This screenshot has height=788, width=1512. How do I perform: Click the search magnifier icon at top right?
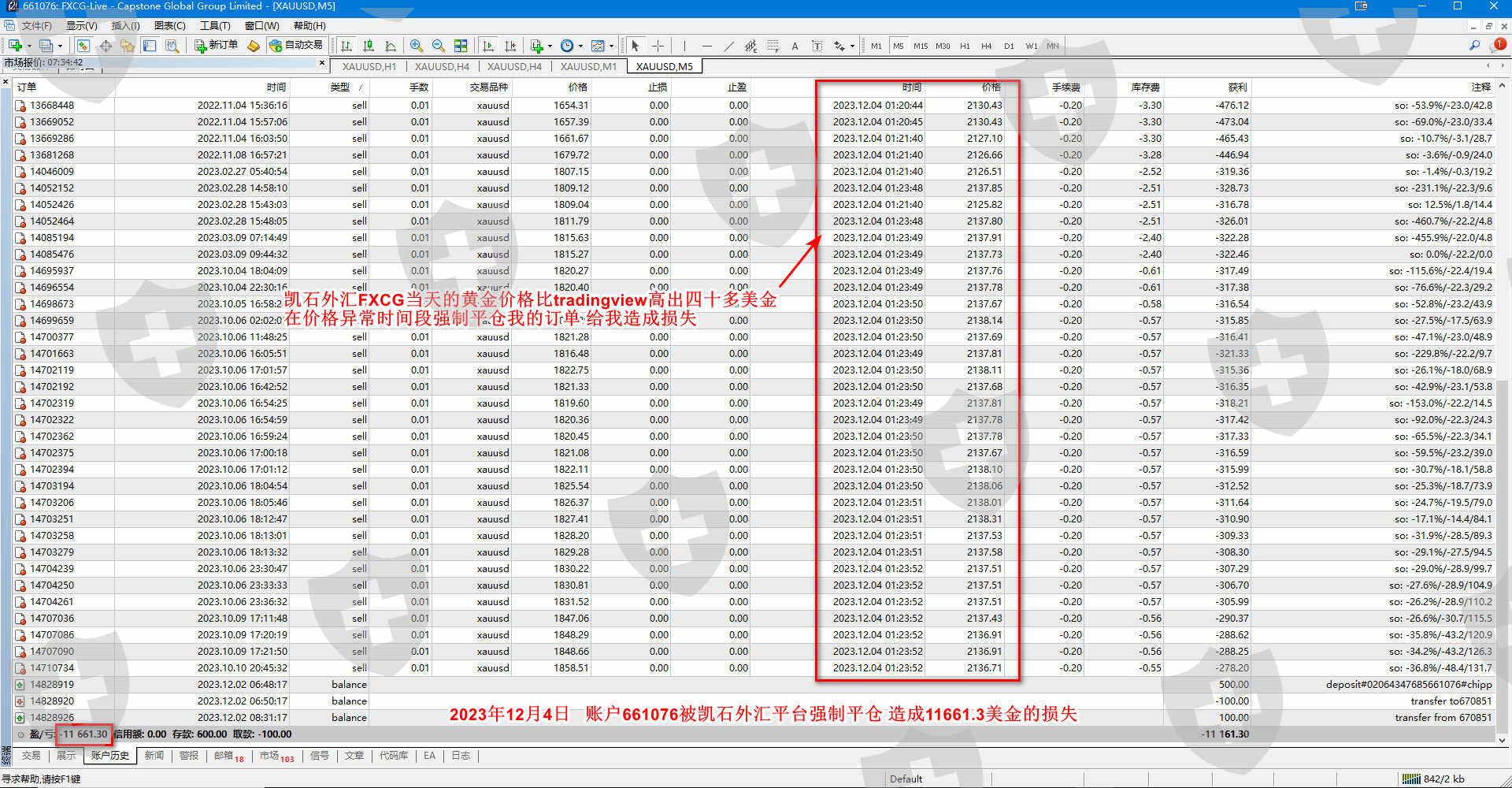(1474, 46)
